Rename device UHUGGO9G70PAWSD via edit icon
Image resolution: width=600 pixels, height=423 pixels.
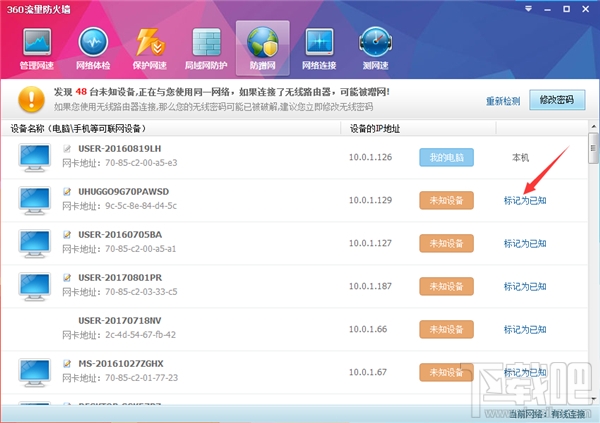(x=67, y=191)
